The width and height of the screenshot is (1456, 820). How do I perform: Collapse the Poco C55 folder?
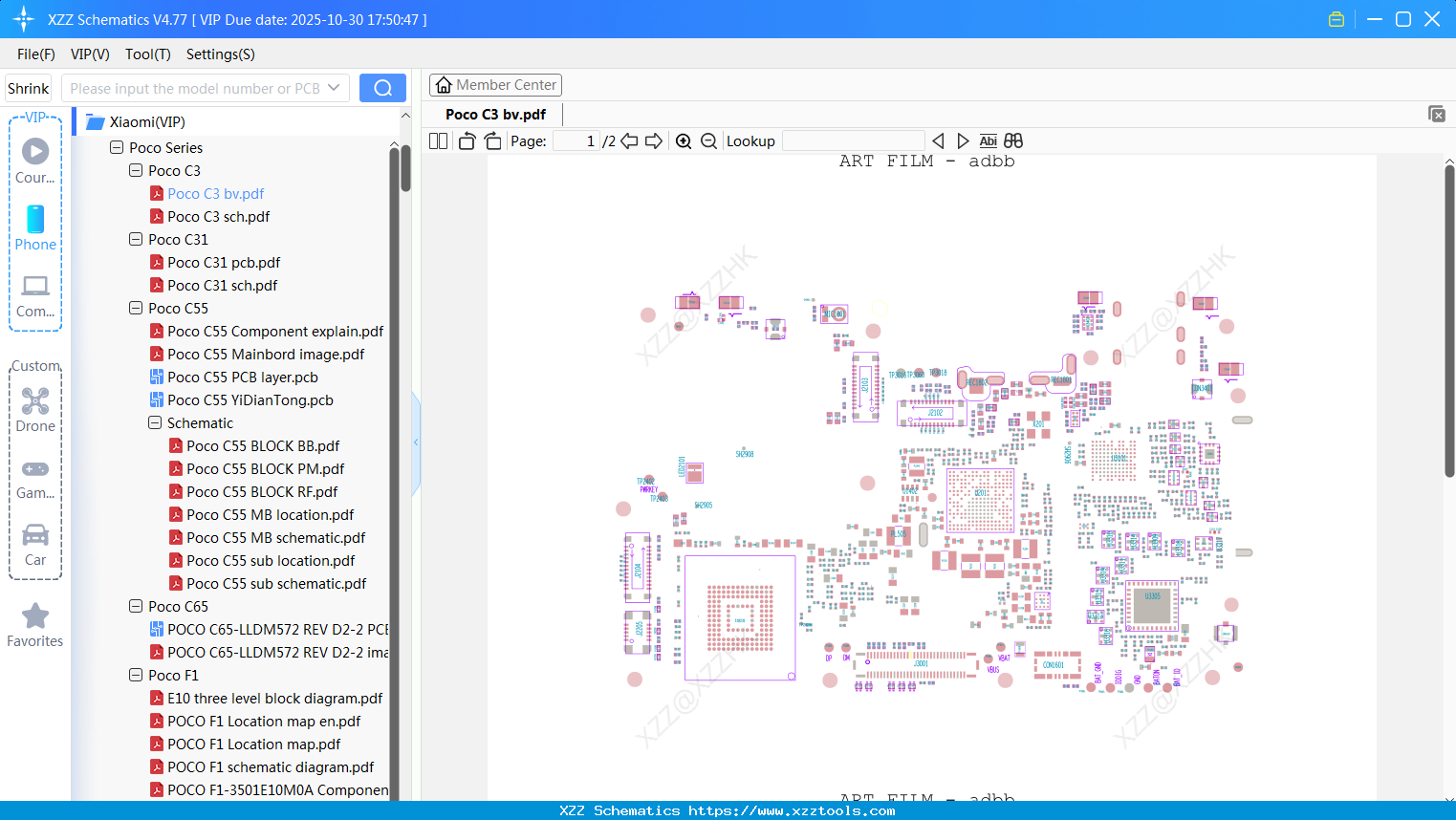tap(136, 308)
